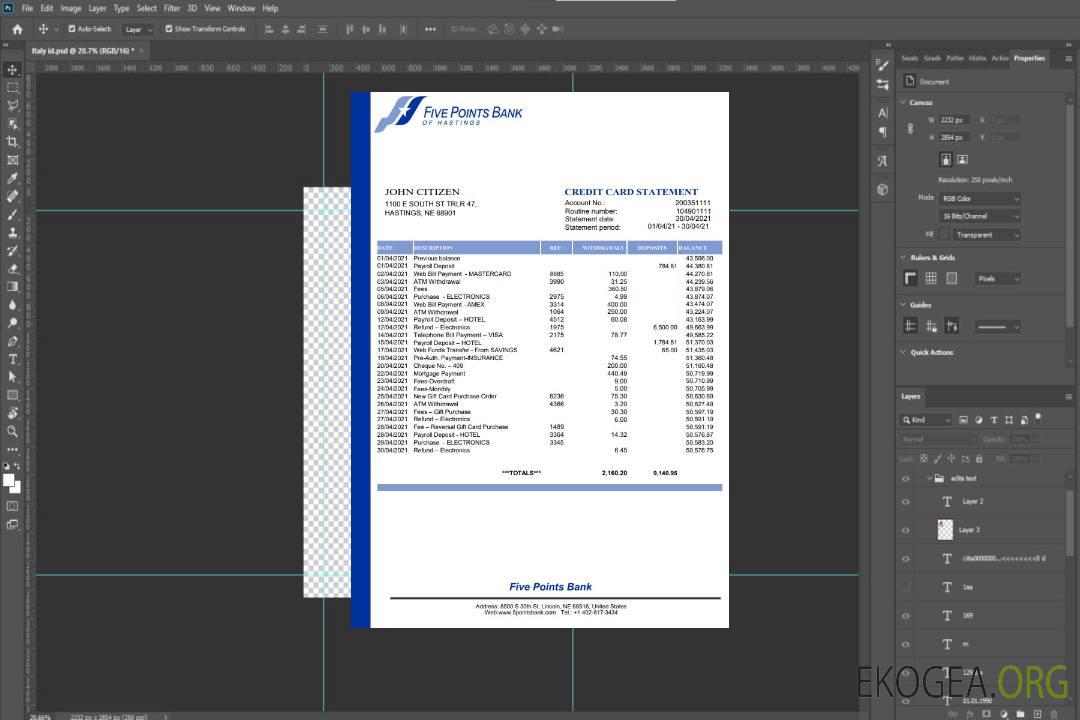Select the Layer 3 thumbnail

(x=945, y=530)
